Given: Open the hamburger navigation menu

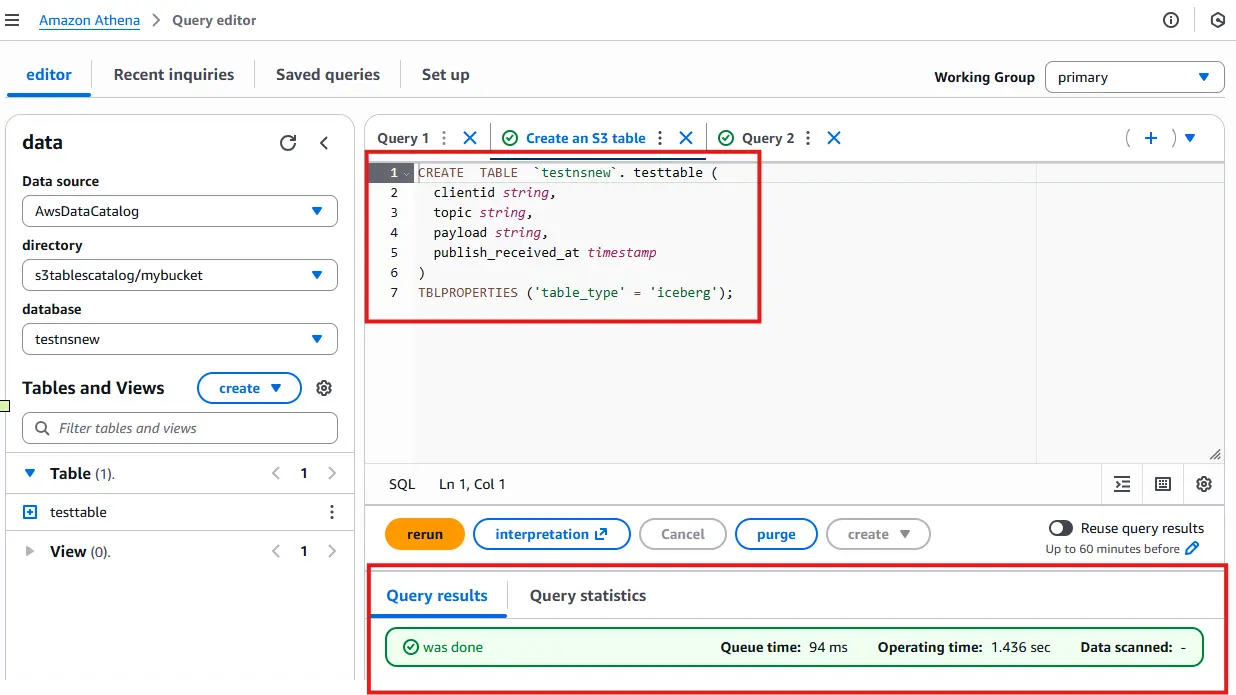Looking at the screenshot, I should (x=12, y=20).
